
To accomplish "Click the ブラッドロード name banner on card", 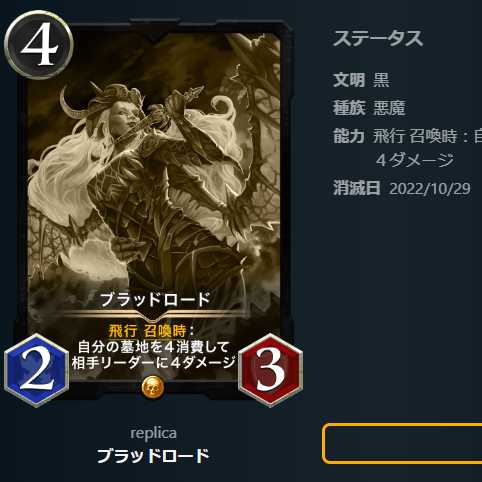I will 154,299.
